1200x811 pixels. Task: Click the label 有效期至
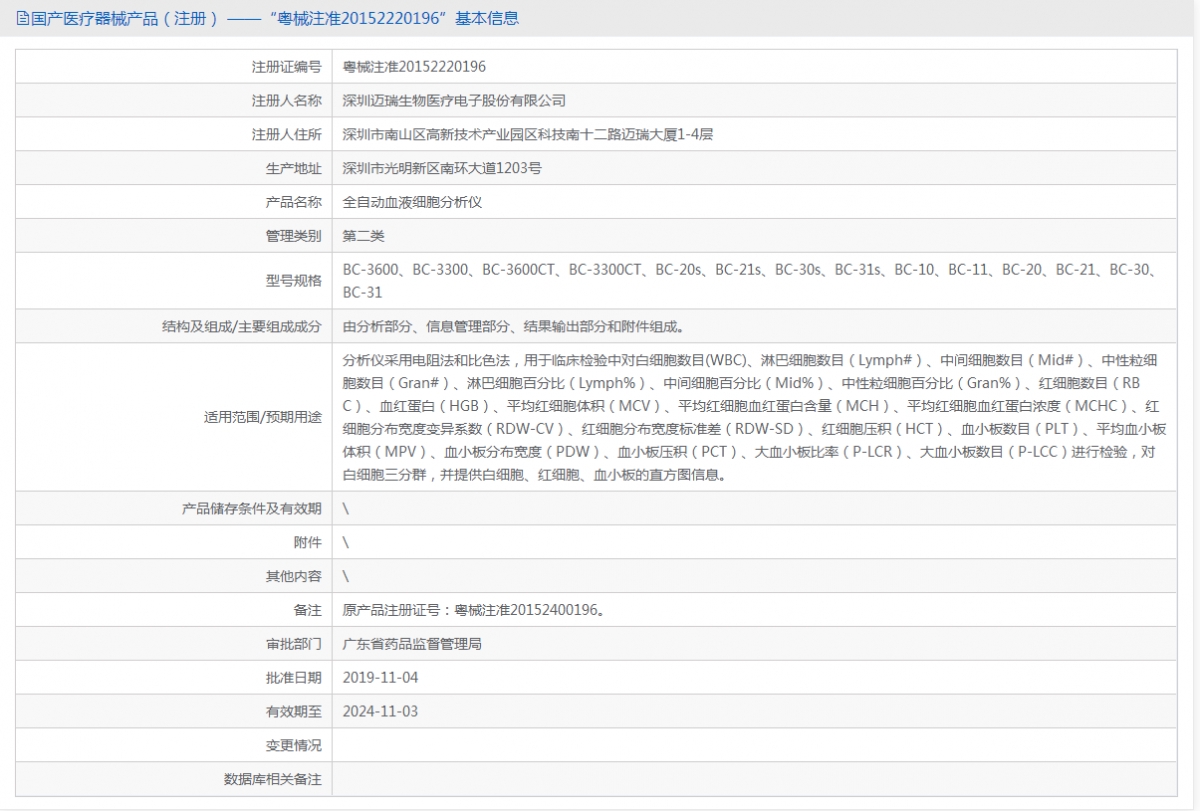[x=294, y=711]
